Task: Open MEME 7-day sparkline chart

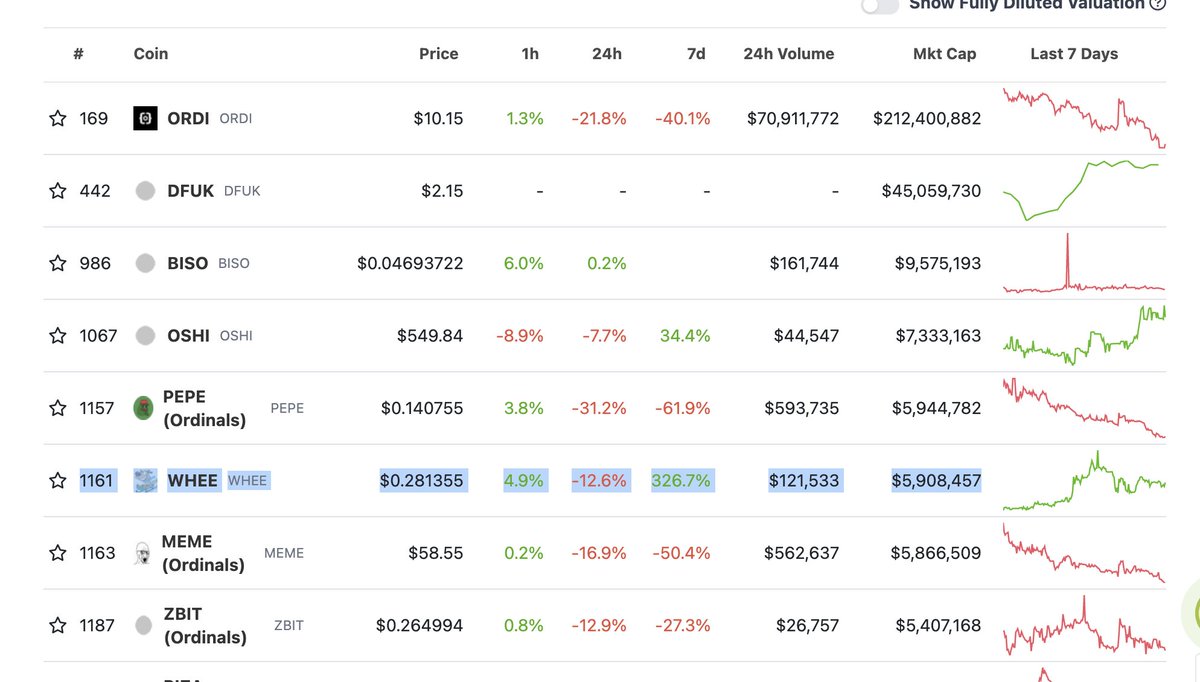Action: point(1084,553)
